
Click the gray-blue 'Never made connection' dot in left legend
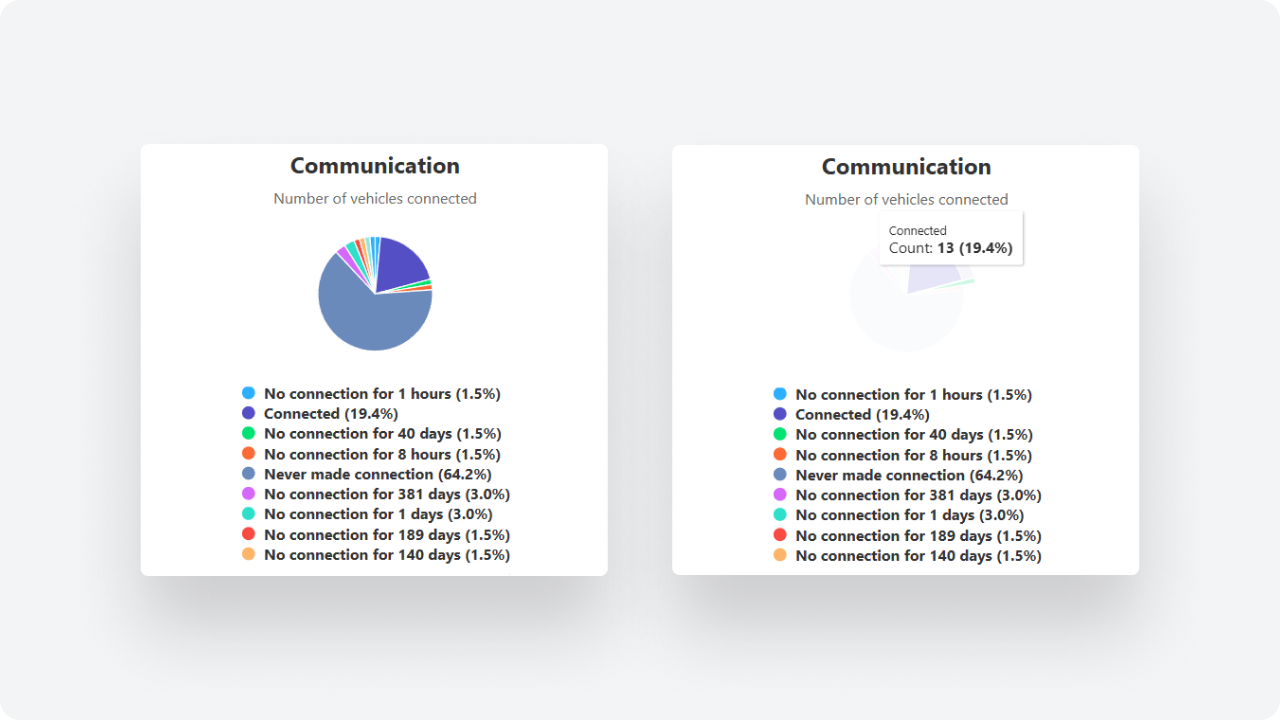248,474
